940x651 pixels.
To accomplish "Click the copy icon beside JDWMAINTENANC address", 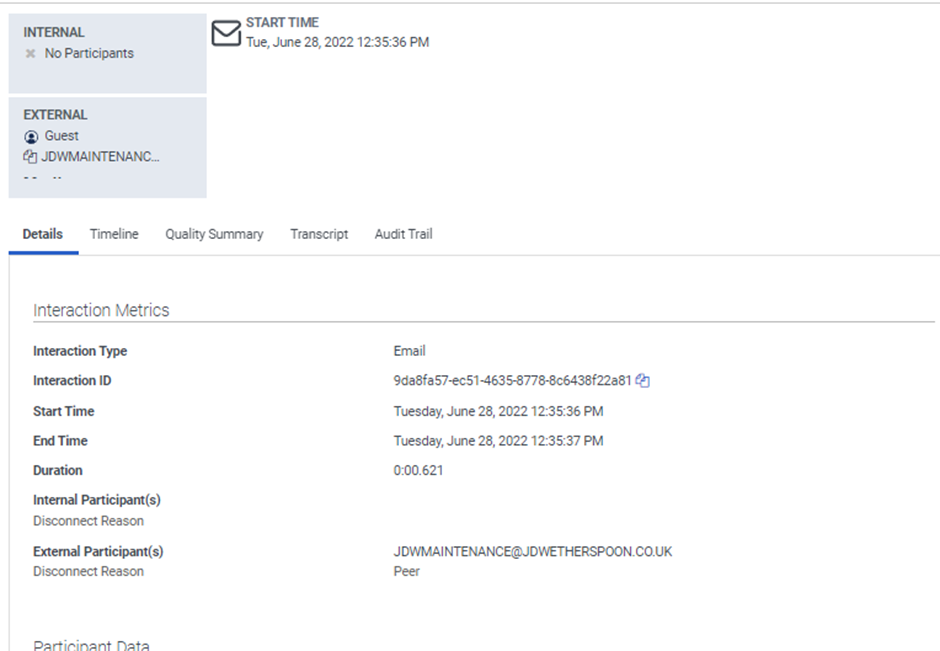I will pos(30,157).
